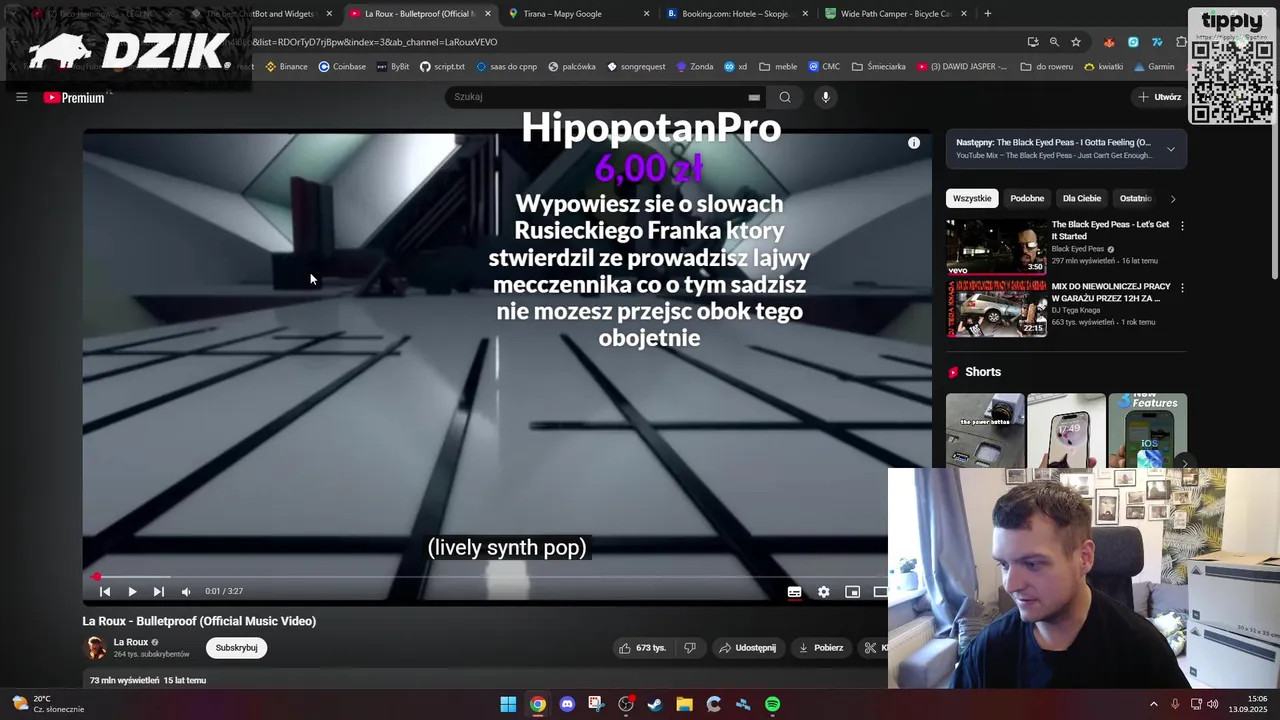Screen dimensions: 1280x720
Task: Open the Coinbase bookmark
Action: click(342, 67)
